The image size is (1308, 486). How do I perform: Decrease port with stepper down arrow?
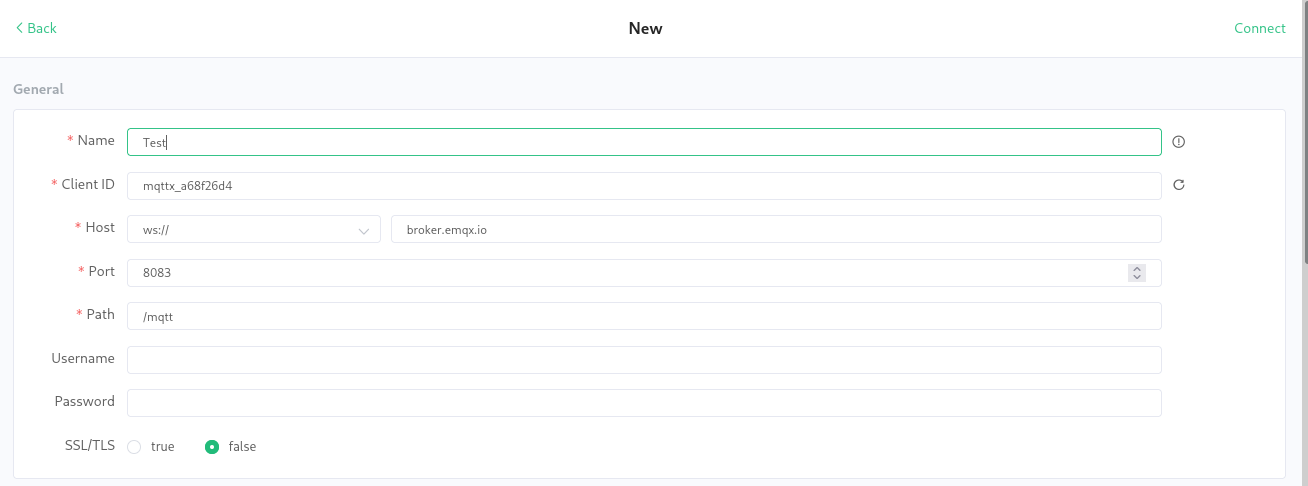tap(1136, 277)
